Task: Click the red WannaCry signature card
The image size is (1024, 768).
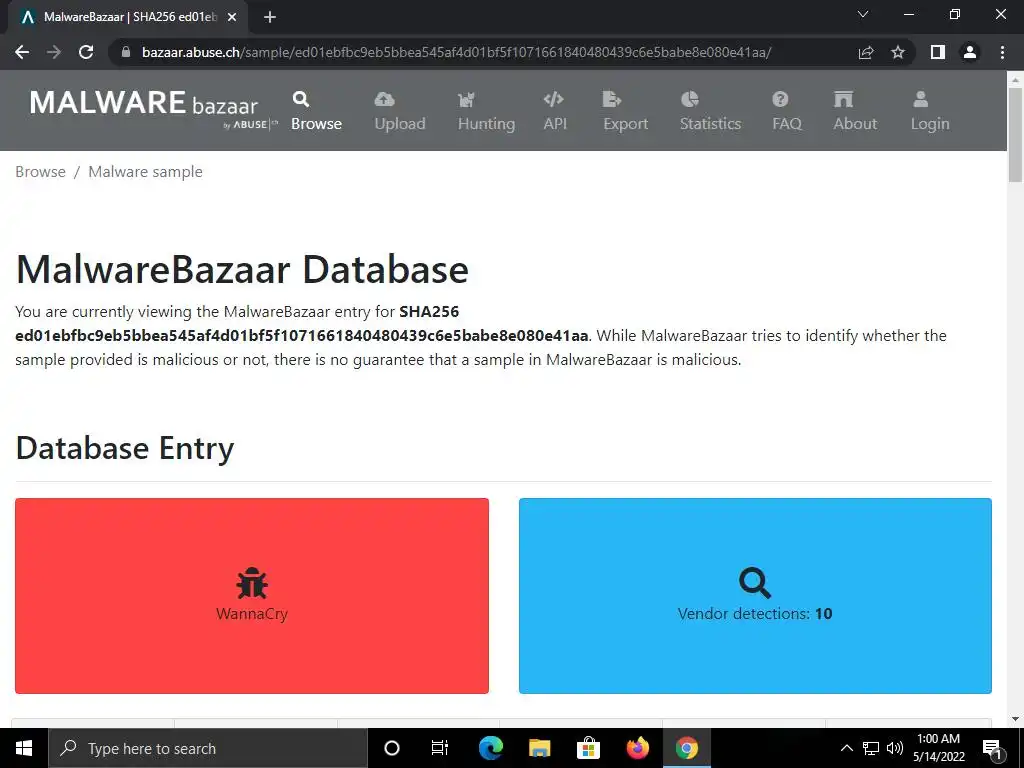Action: point(252,596)
